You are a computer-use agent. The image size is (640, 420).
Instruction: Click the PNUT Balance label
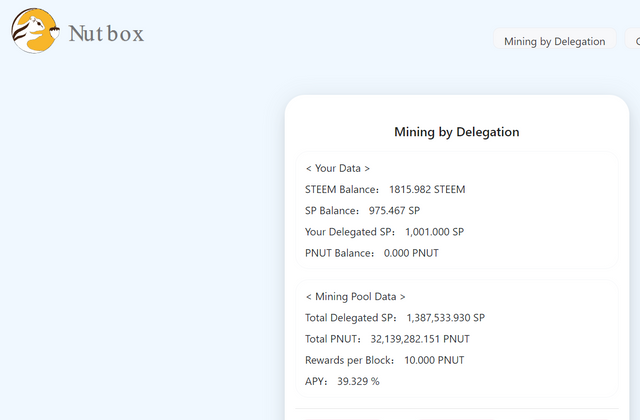[339, 253]
